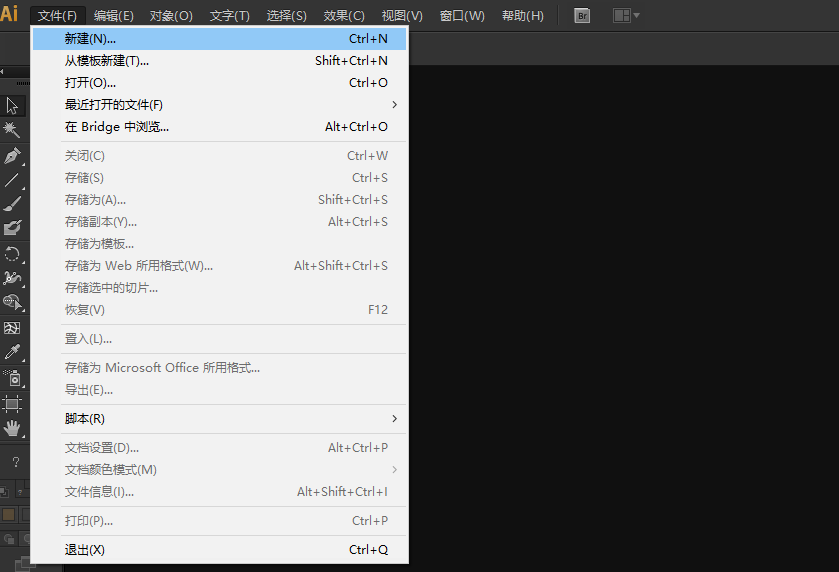
Task: Click the greyed 恢复(V) entry
Action: coord(219,309)
